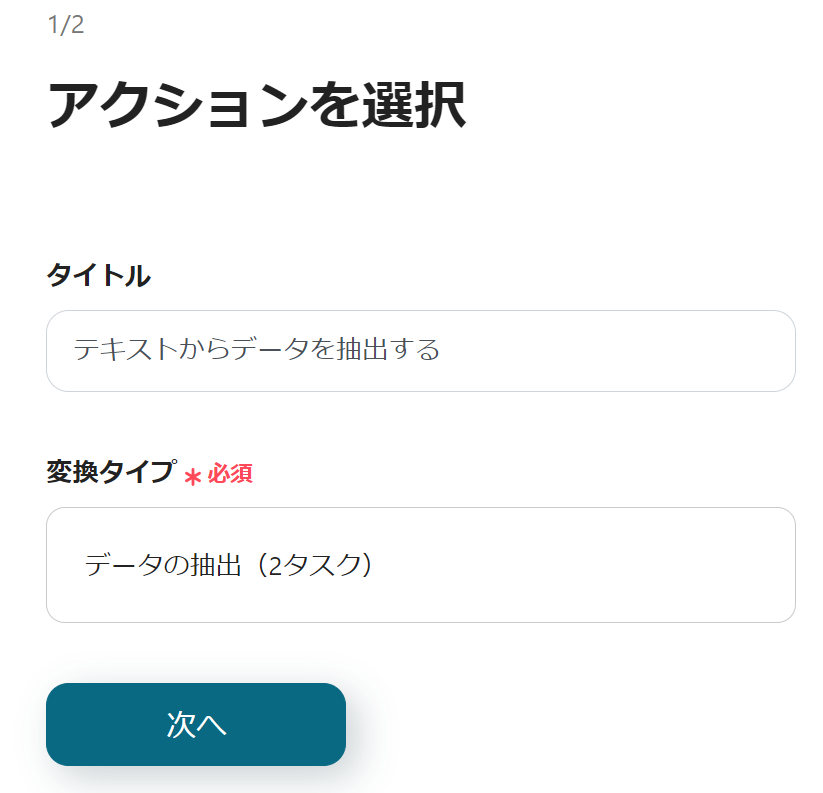The width and height of the screenshot is (823, 793).
Task: Click the red 必須 required marker
Action: point(229,474)
